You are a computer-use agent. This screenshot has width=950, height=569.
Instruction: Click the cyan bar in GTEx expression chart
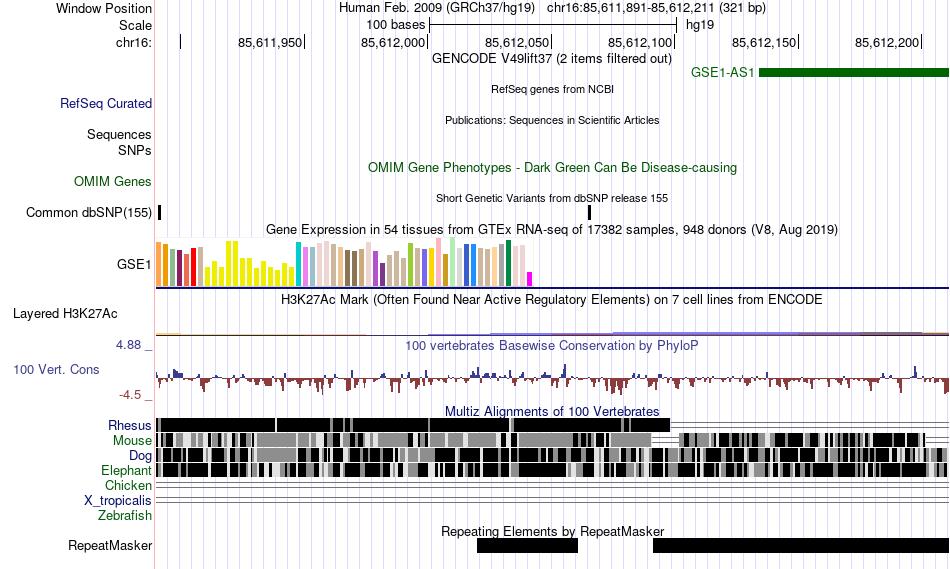(298, 264)
